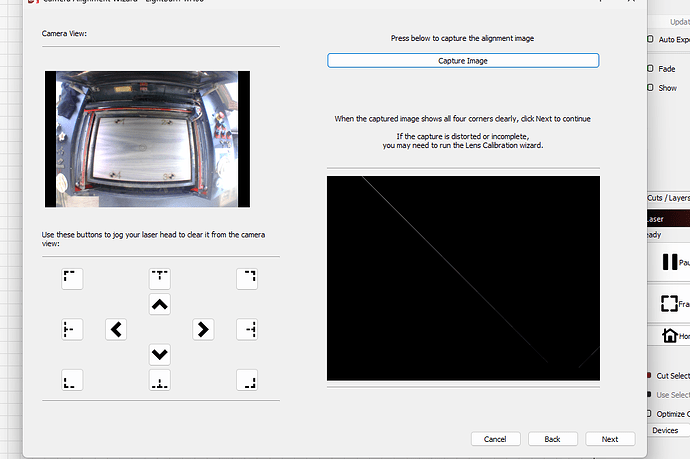Toggle Optimize Cut option in background
The width and height of the screenshot is (690, 459).
[x=650, y=414]
